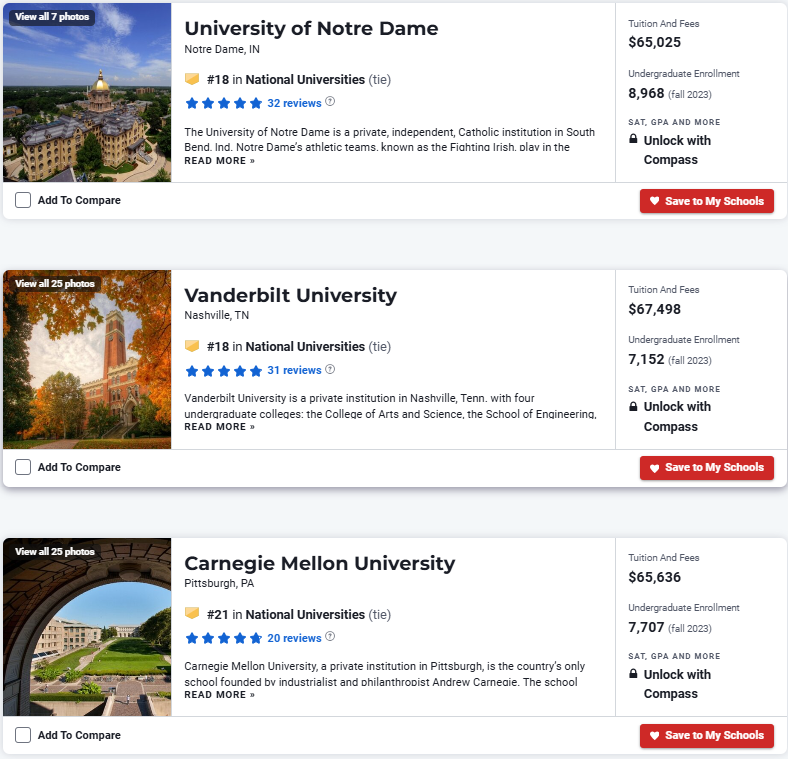The height and width of the screenshot is (759, 788).
Task: Click Carnegie Mellon's ranking badge icon
Action: tap(193, 614)
